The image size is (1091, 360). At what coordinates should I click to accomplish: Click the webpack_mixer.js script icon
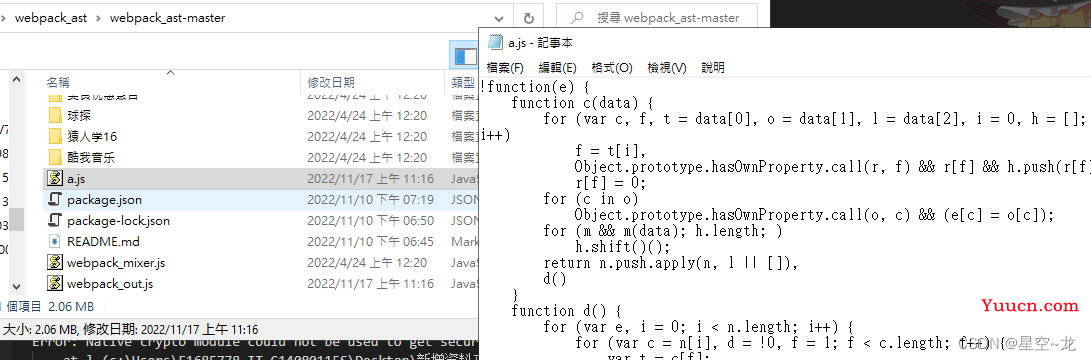point(54,263)
